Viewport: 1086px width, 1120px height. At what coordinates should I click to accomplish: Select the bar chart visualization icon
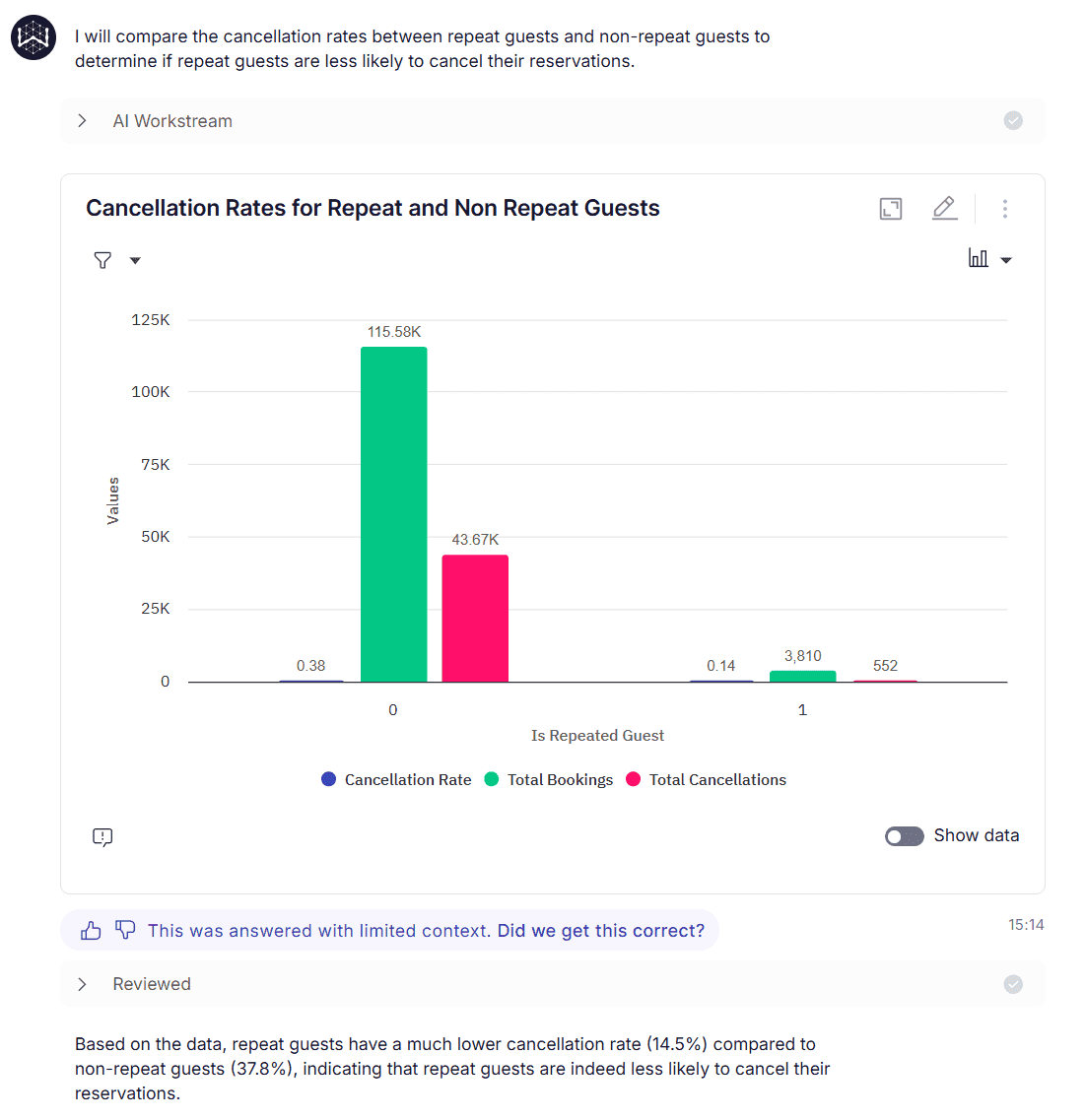tap(979, 258)
